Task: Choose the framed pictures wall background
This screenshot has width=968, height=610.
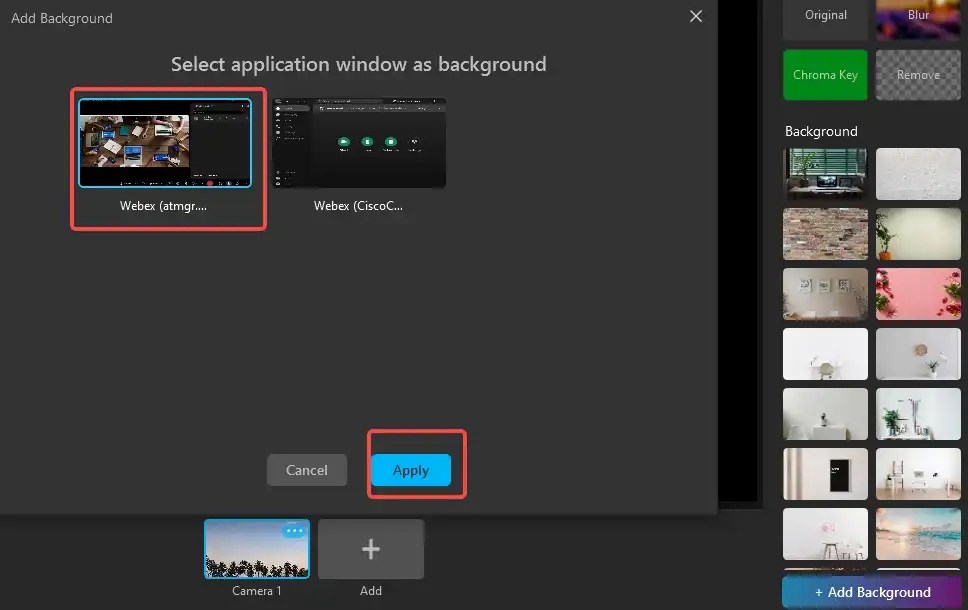Action: pos(825,294)
